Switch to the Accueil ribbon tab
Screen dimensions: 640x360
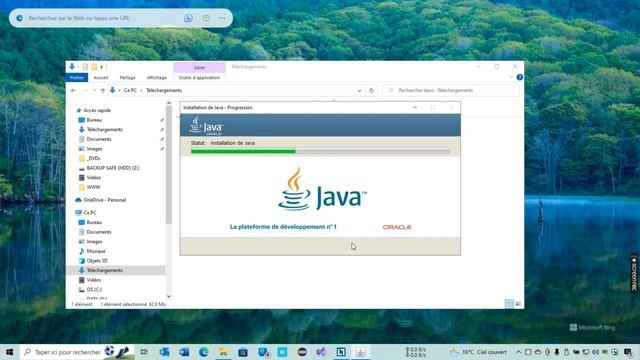click(101, 78)
